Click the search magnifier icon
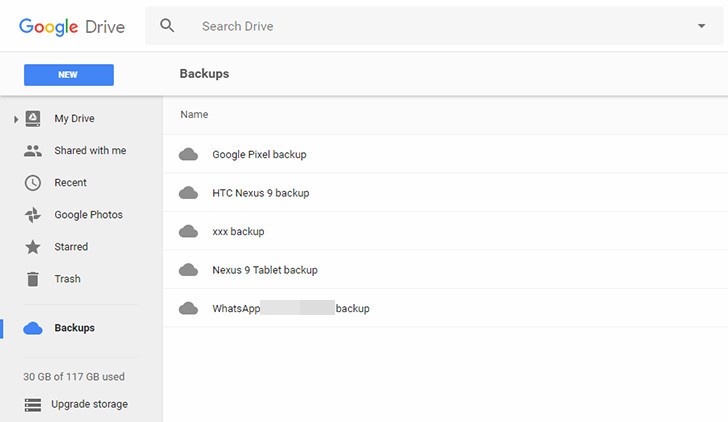 (167, 26)
